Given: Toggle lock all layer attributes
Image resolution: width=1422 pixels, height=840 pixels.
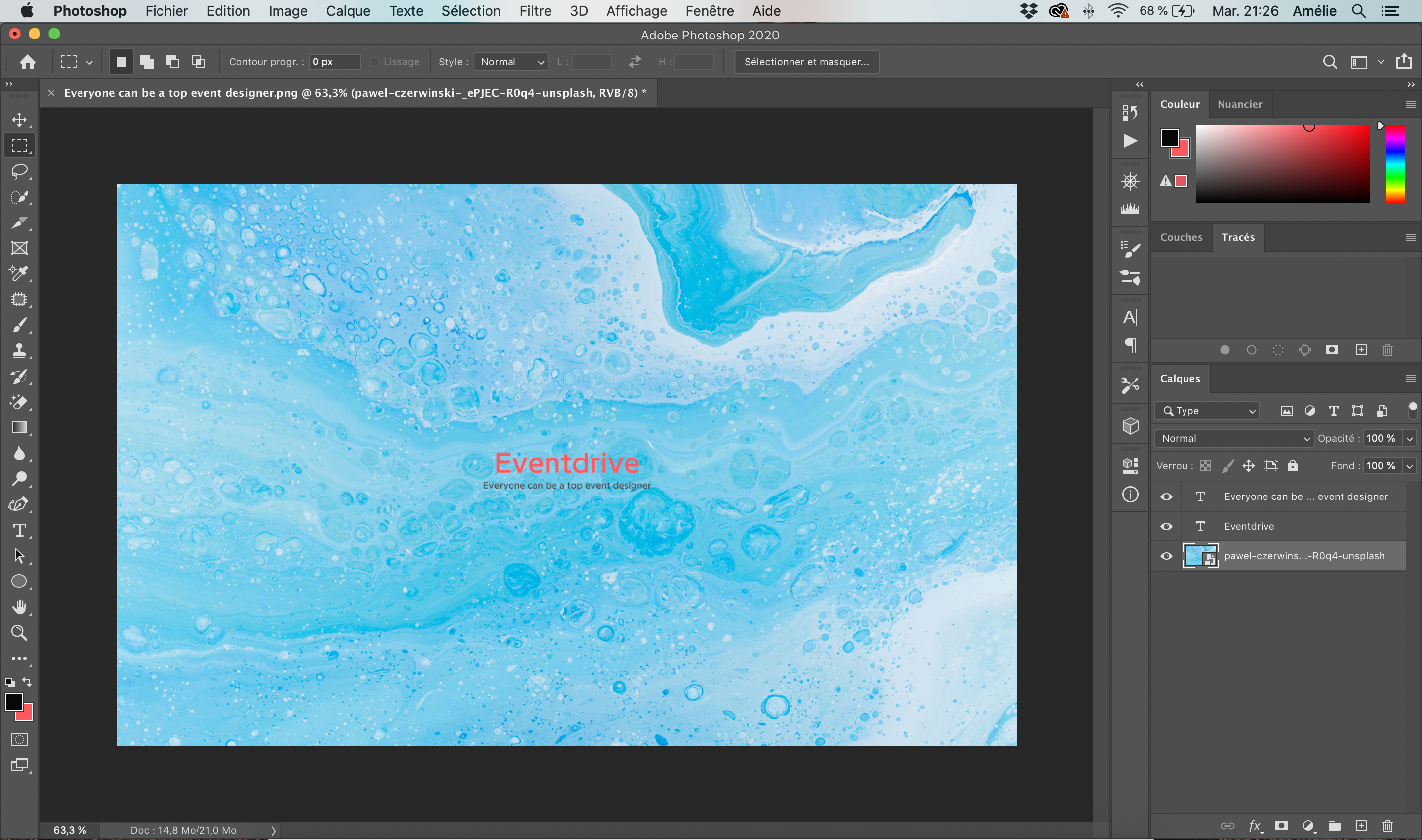Looking at the screenshot, I should (1292, 466).
